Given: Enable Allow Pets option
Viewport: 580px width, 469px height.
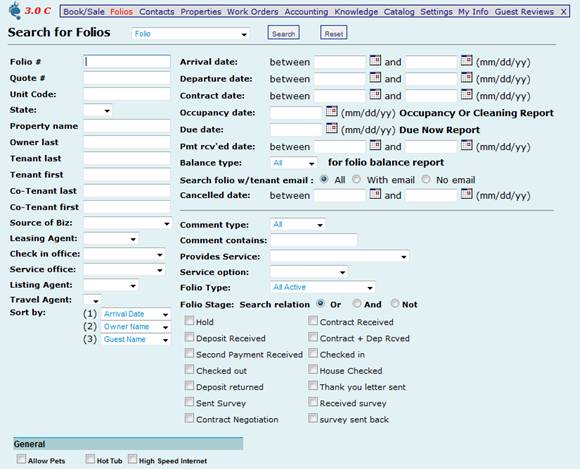Looking at the screenshot, I should coord(21,459).
